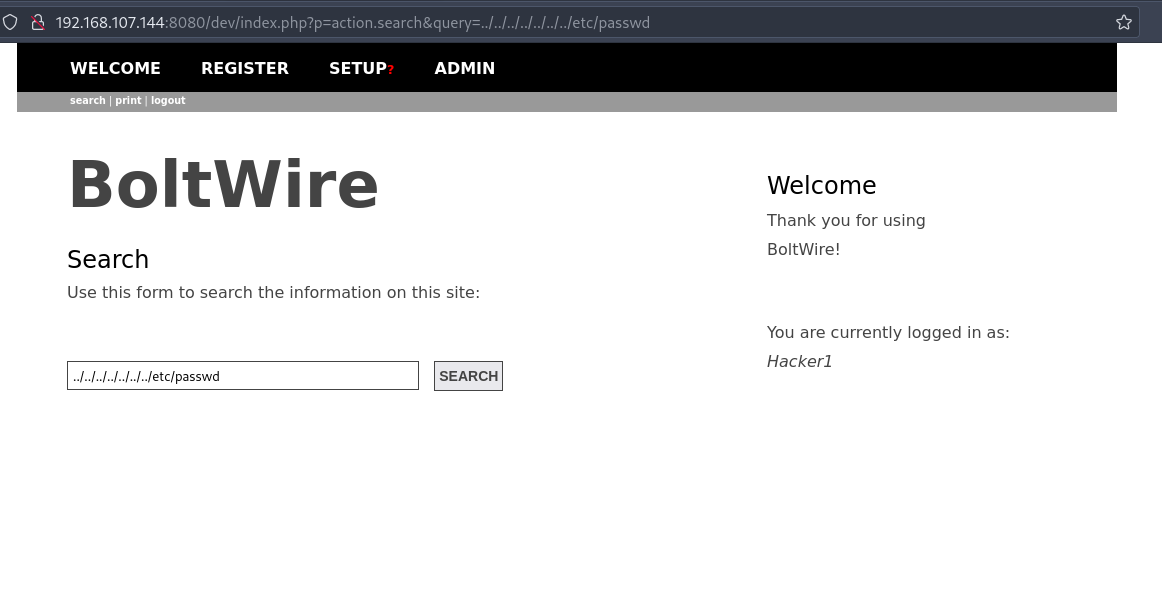Click inside the search query text field
The width and height of the screenshot is (1162, 613).
[243, 376]
